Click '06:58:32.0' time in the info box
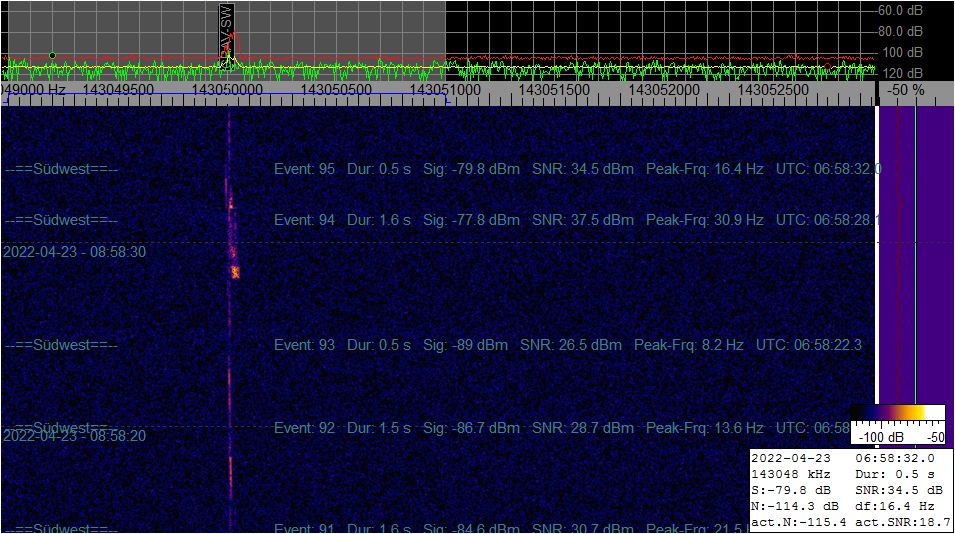The image size is (955, 534). (895, 458)
